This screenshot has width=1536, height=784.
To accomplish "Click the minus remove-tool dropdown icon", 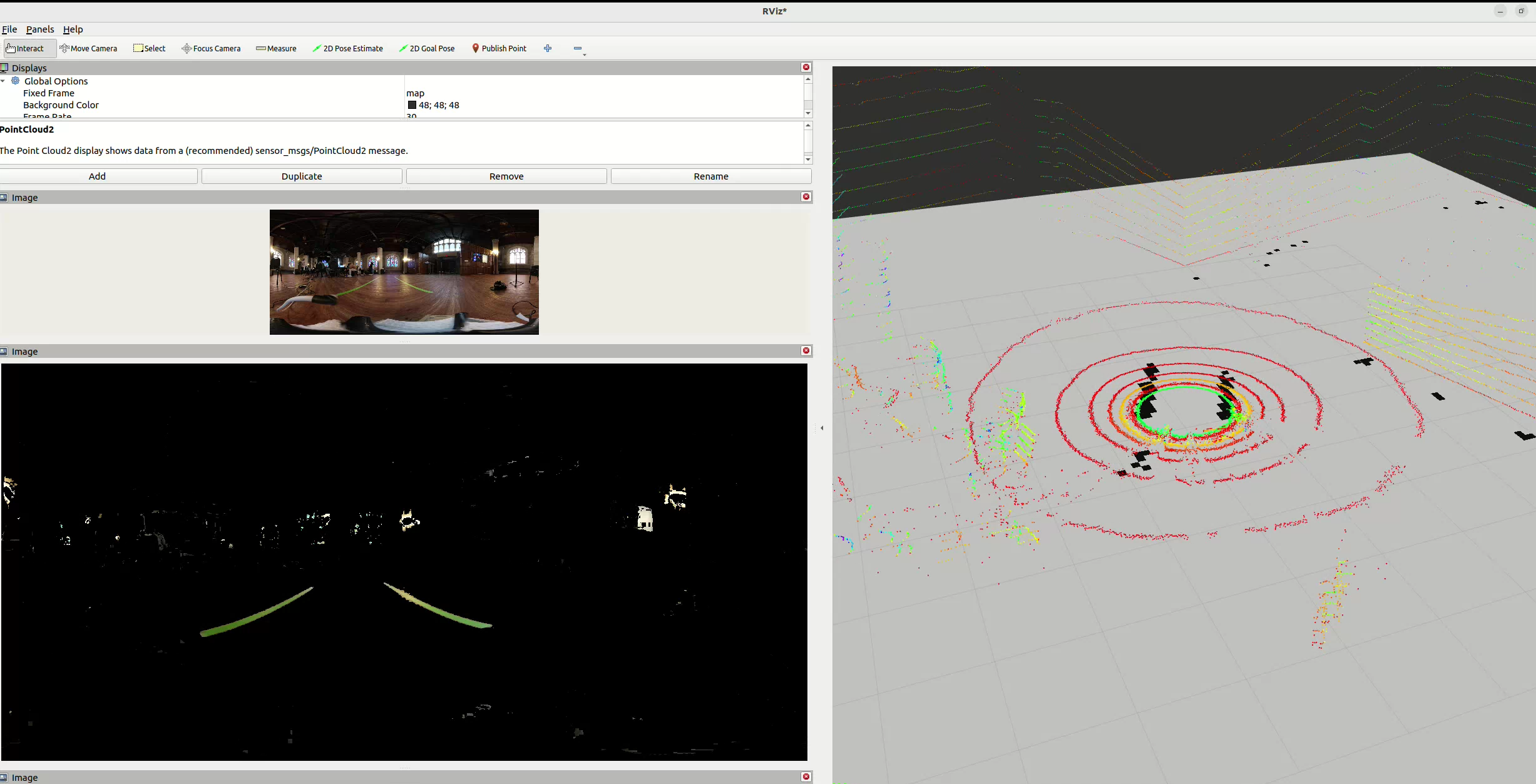I will click(578, 48).
